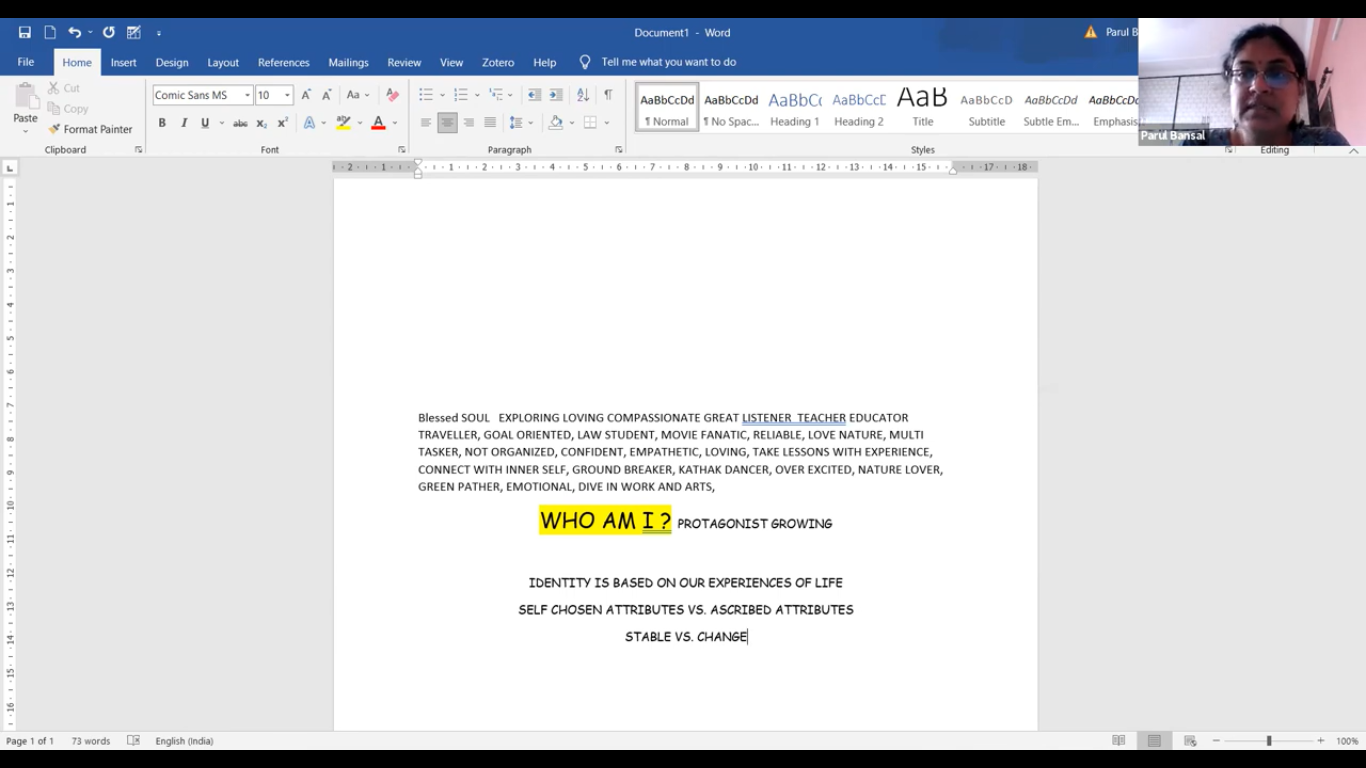Viewport: 1366px width, 768px height.
Task: Switch to the References tab
Action: [x=283, y=62]
